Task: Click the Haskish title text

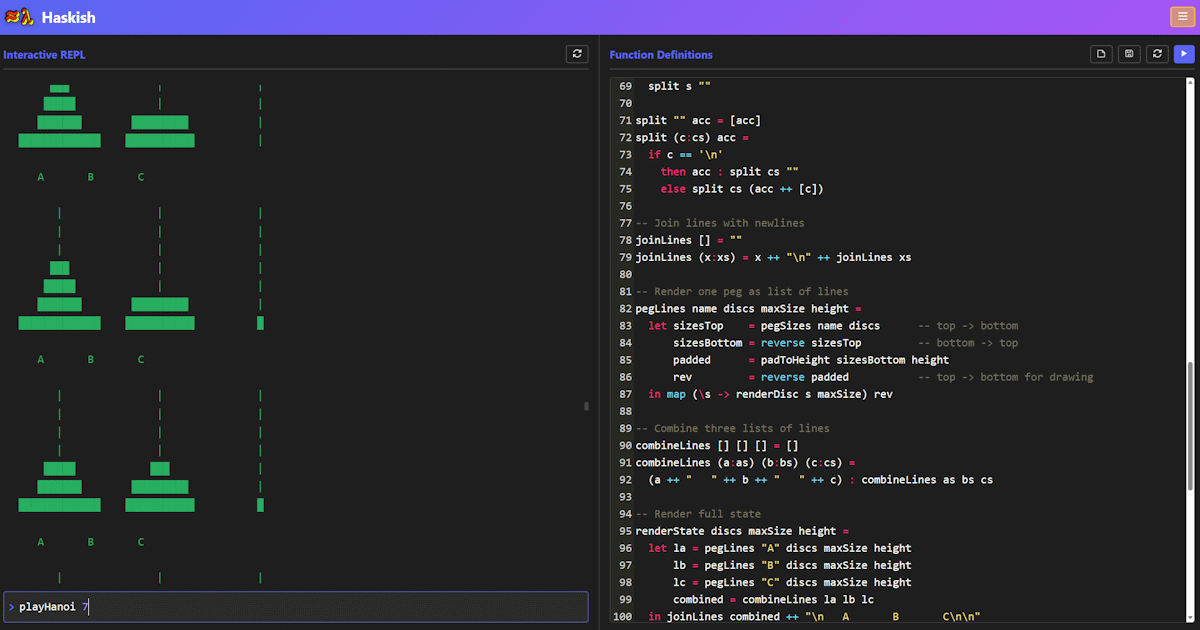Action: click(x=69, y=18)
